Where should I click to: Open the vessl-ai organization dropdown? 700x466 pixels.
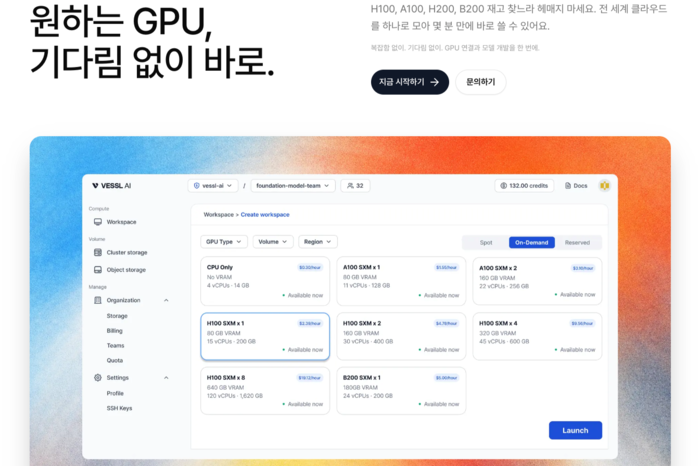(x=212, y=186)
